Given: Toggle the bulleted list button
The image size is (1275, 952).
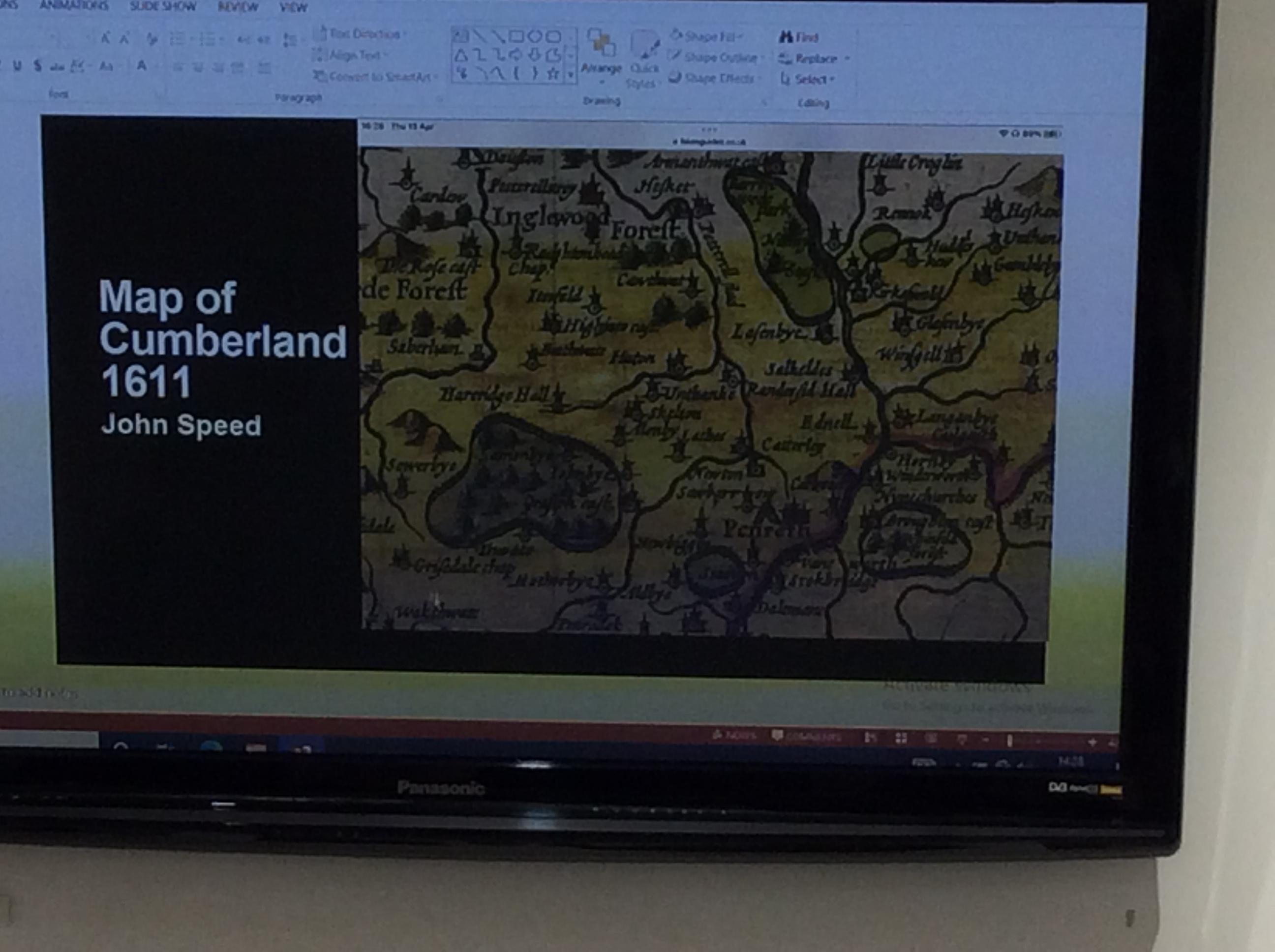Looking at the screenshot, I should coord(178,40).
